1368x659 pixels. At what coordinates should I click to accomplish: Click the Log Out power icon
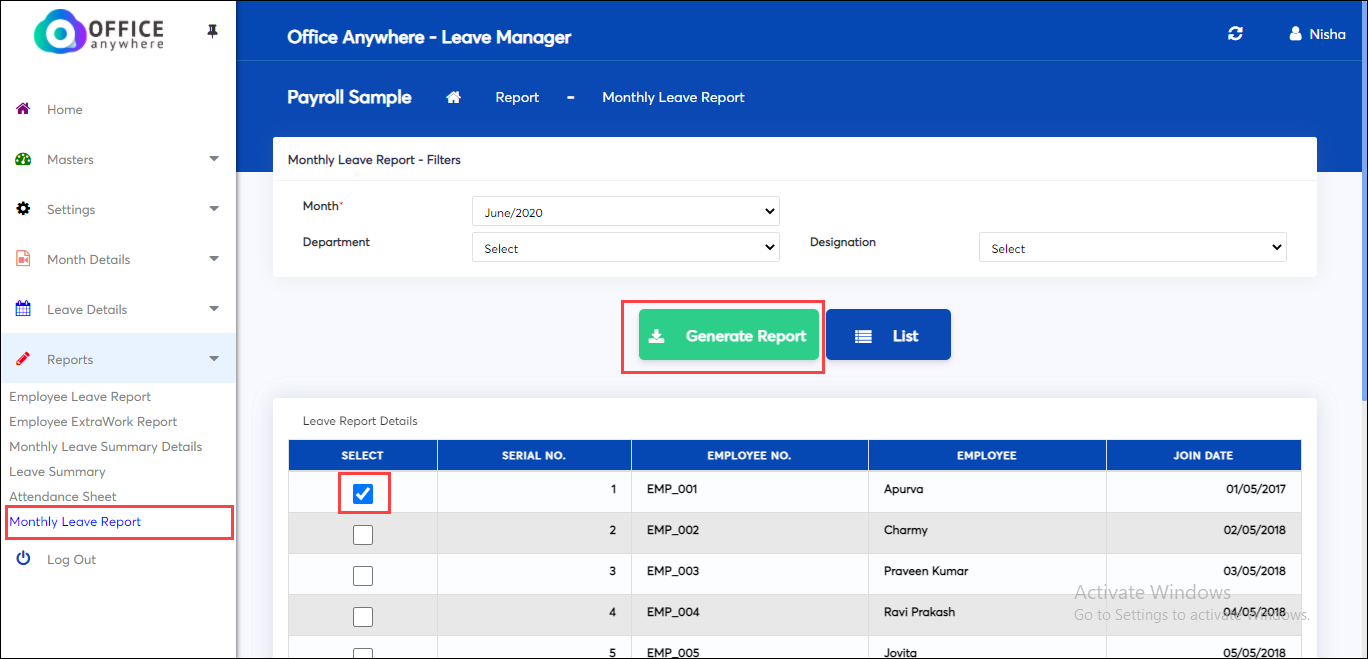pos(23,559)
